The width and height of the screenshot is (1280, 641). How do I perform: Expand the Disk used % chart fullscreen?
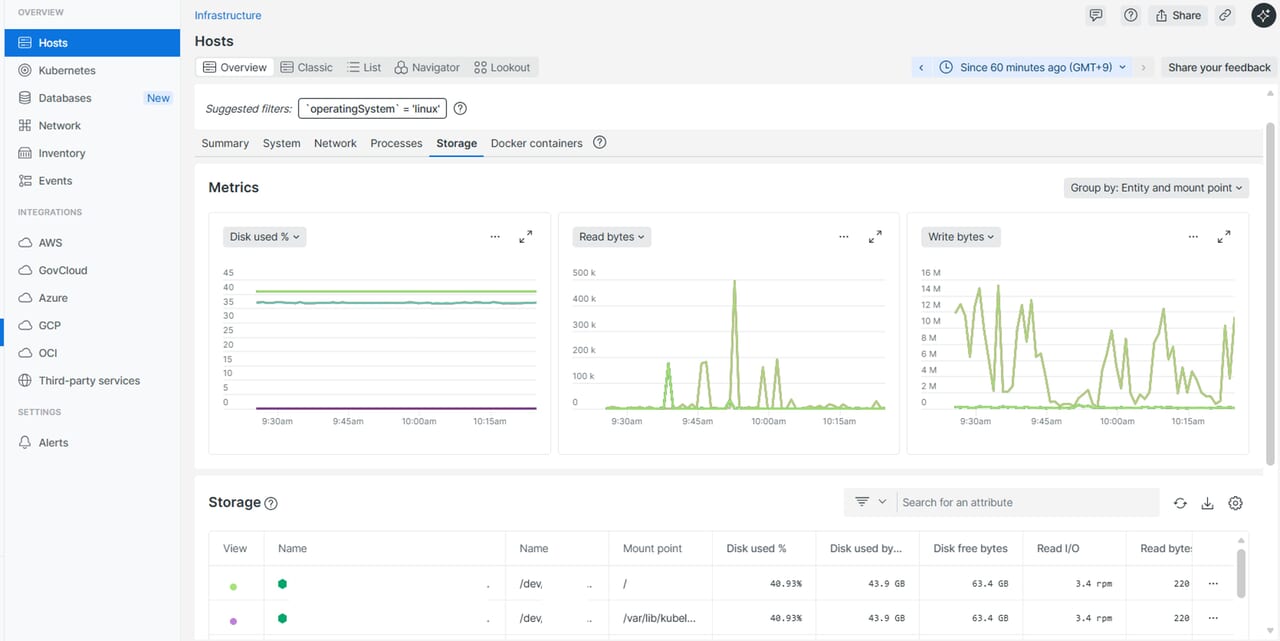click(526, 237)
